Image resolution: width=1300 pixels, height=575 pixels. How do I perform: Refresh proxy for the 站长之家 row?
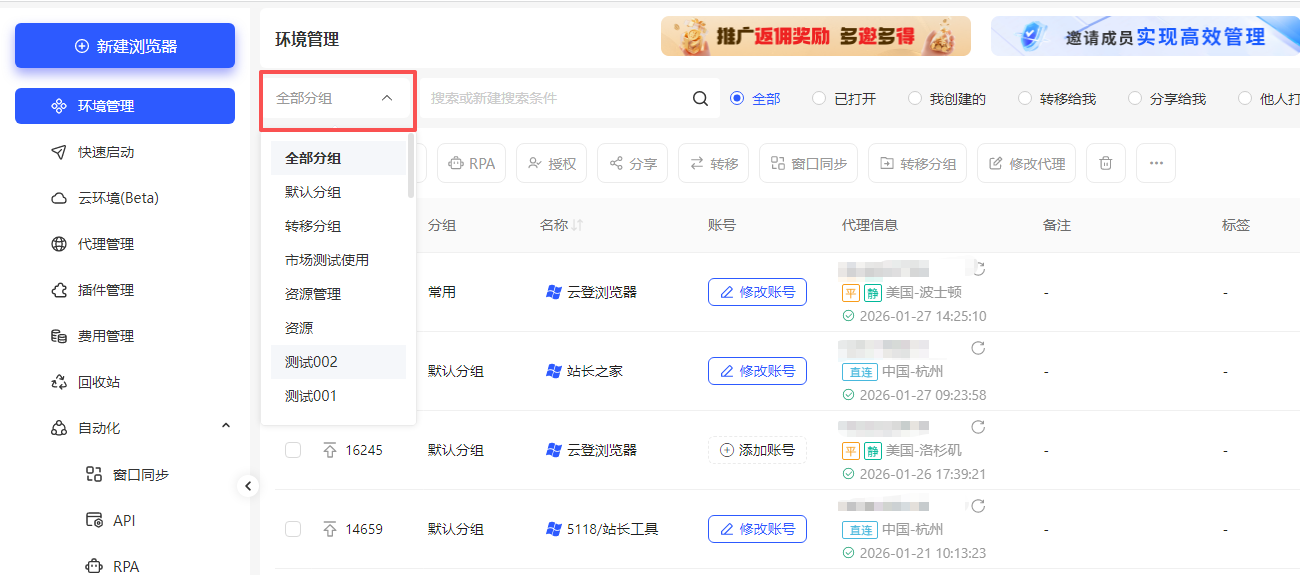pyautogui.click(x=979, y=348)
